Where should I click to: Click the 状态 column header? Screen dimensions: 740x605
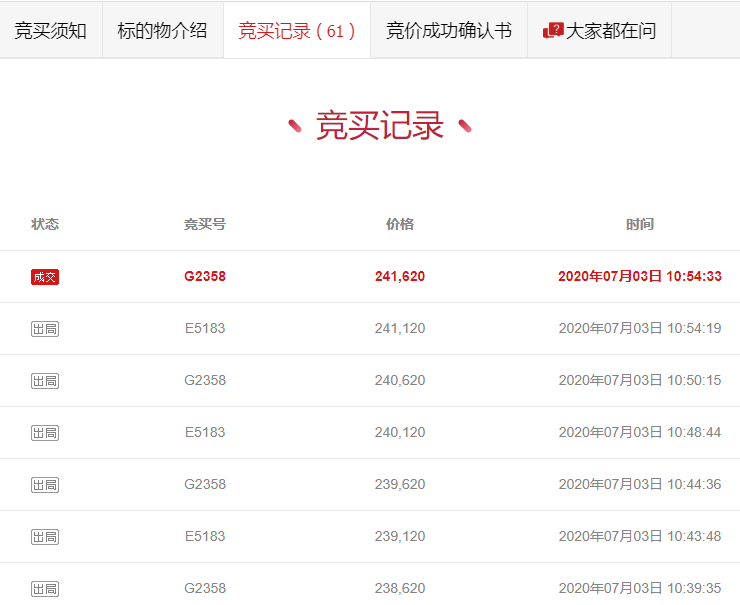pyautogui.click(x=45, y=224)
